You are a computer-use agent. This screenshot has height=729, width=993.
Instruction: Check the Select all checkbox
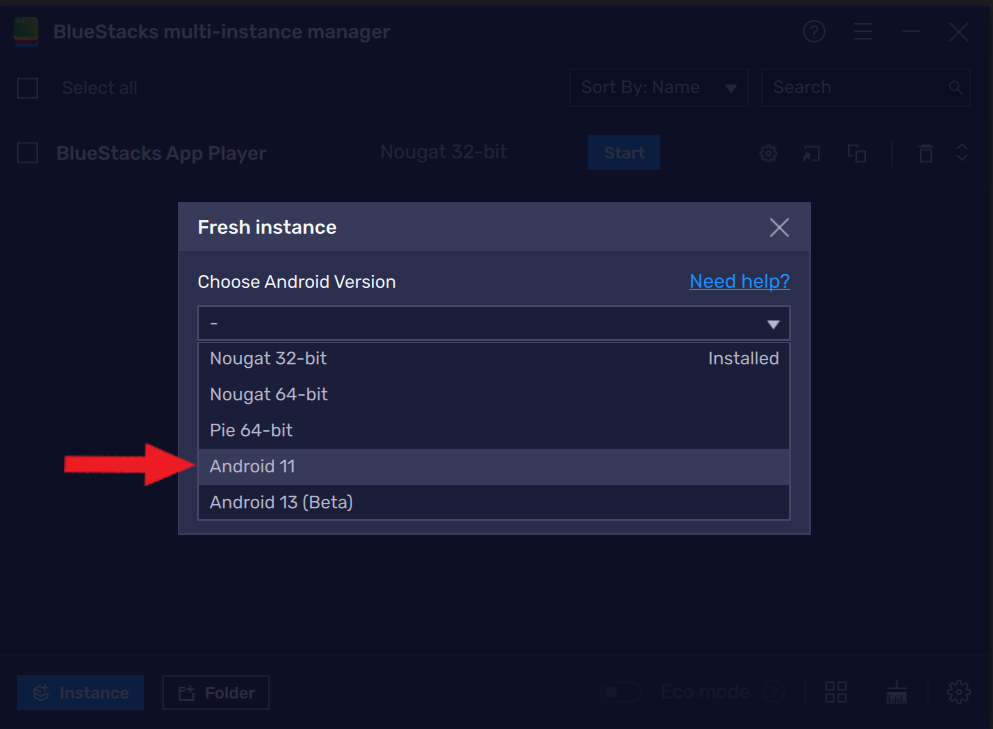point(27,88)
